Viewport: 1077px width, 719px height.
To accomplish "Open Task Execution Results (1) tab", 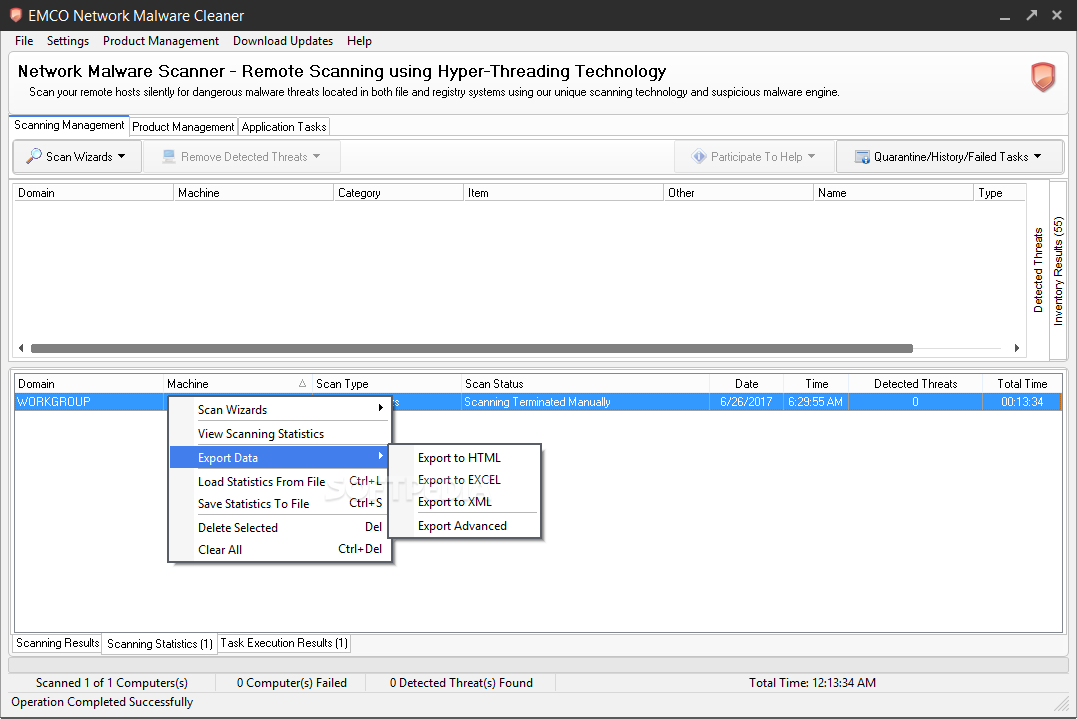I will [x=284, y=643].
